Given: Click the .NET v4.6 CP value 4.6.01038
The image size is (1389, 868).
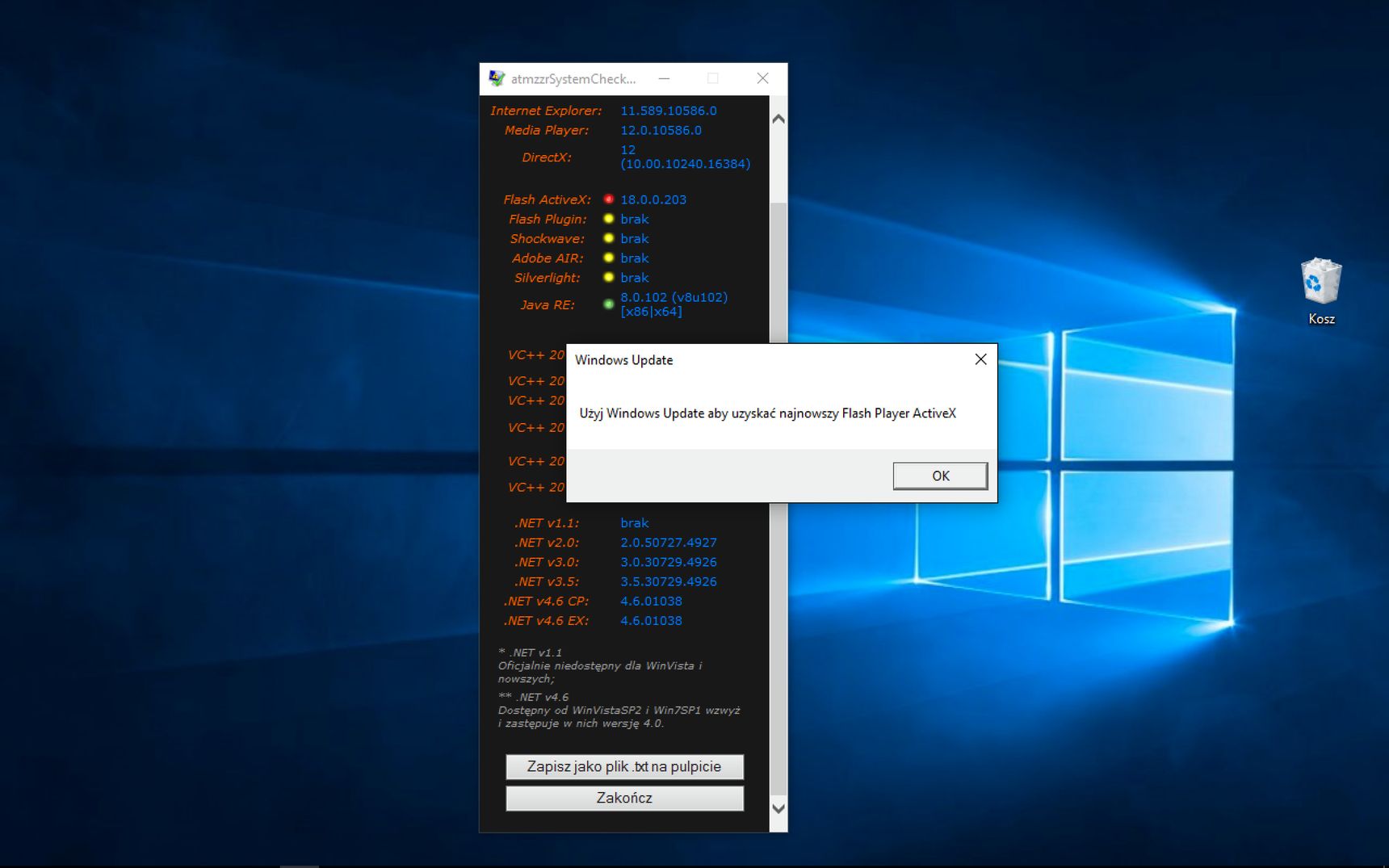Looking at the screenshot, I should 651,601.
